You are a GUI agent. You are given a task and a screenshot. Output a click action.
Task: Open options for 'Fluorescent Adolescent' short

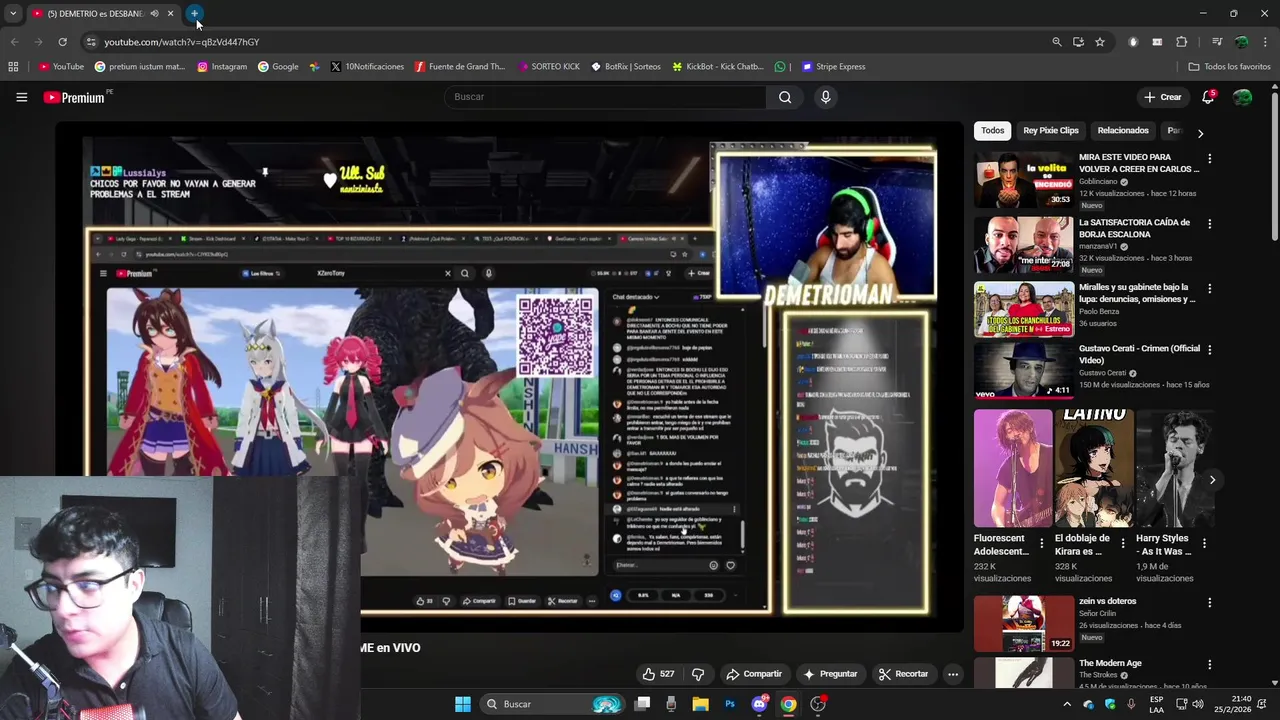(1041, 543)
